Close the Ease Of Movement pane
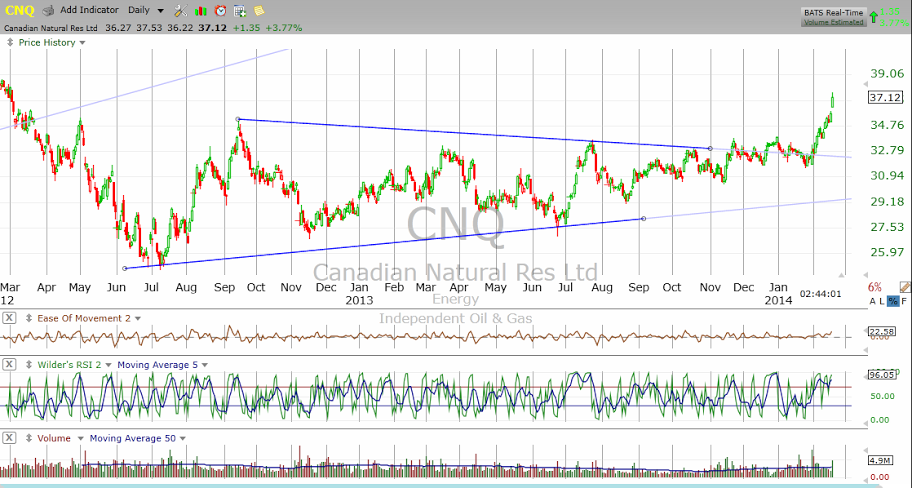Screen dimensions: 912x488 pos(9,318)
